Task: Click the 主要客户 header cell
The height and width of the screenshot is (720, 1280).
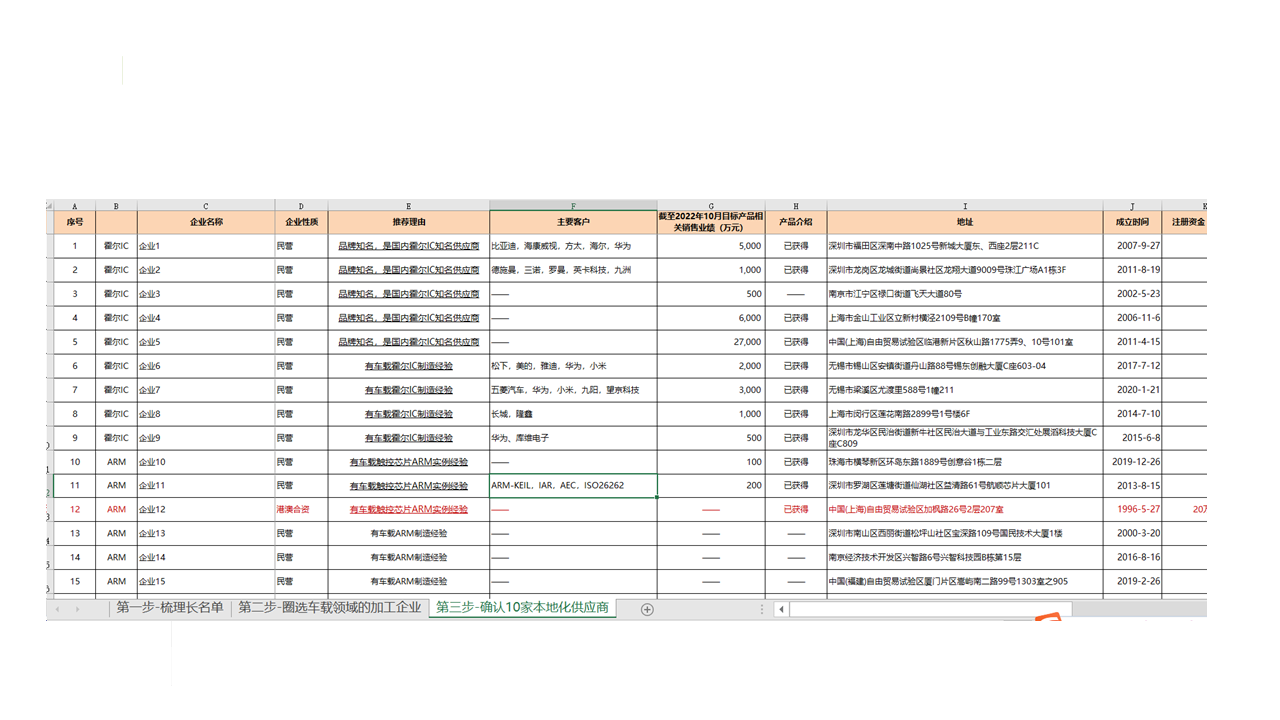Action: (573, 222)
